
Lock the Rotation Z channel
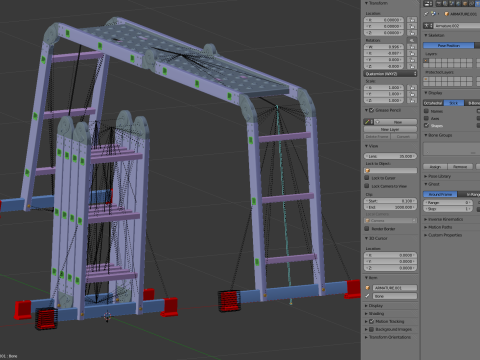click(412, 66)
